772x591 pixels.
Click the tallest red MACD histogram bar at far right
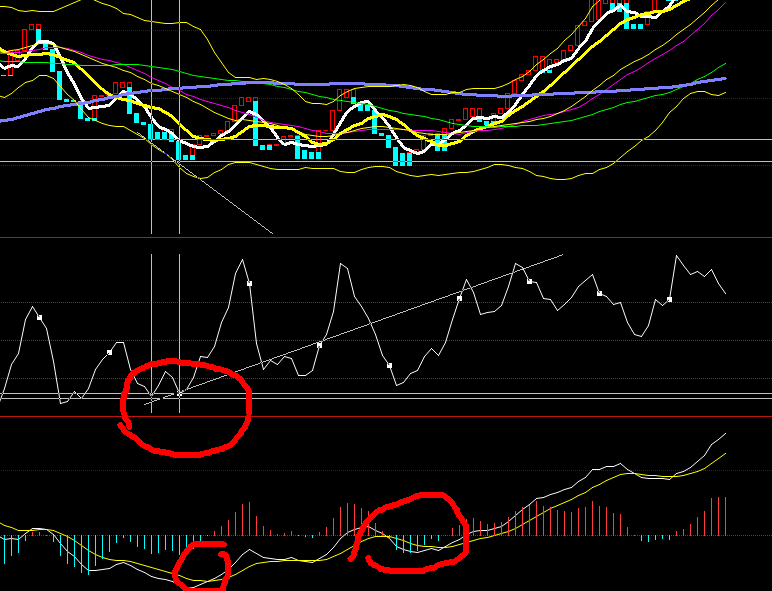tap(714, 516)
